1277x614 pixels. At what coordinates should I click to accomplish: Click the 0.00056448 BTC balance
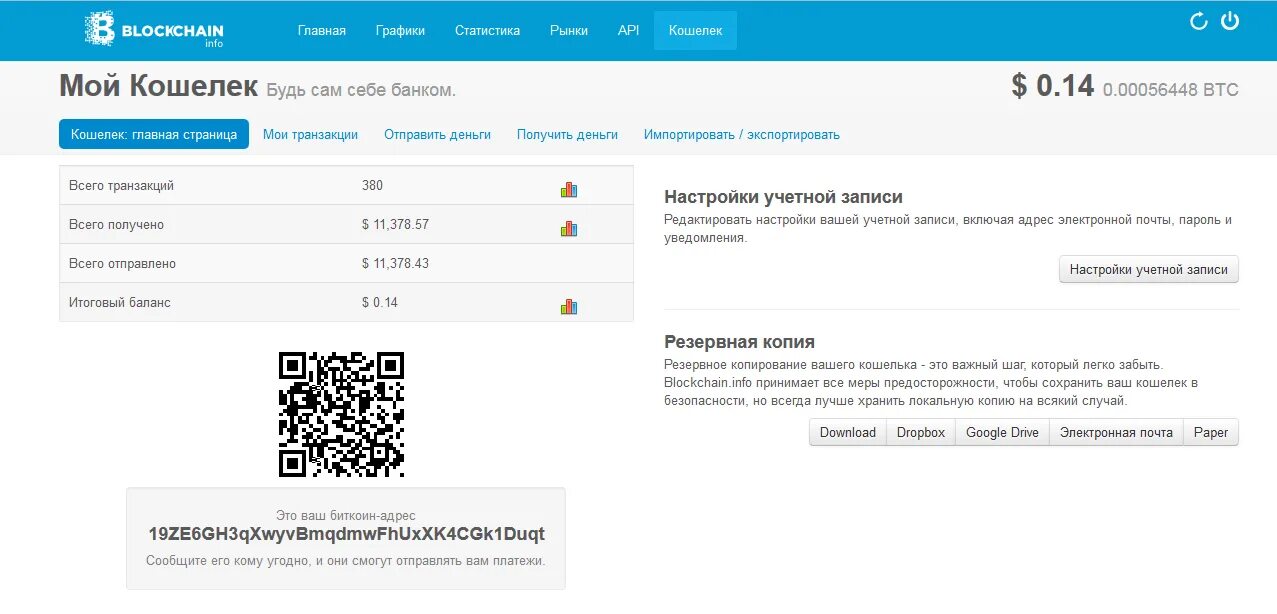click(1171, 90)
